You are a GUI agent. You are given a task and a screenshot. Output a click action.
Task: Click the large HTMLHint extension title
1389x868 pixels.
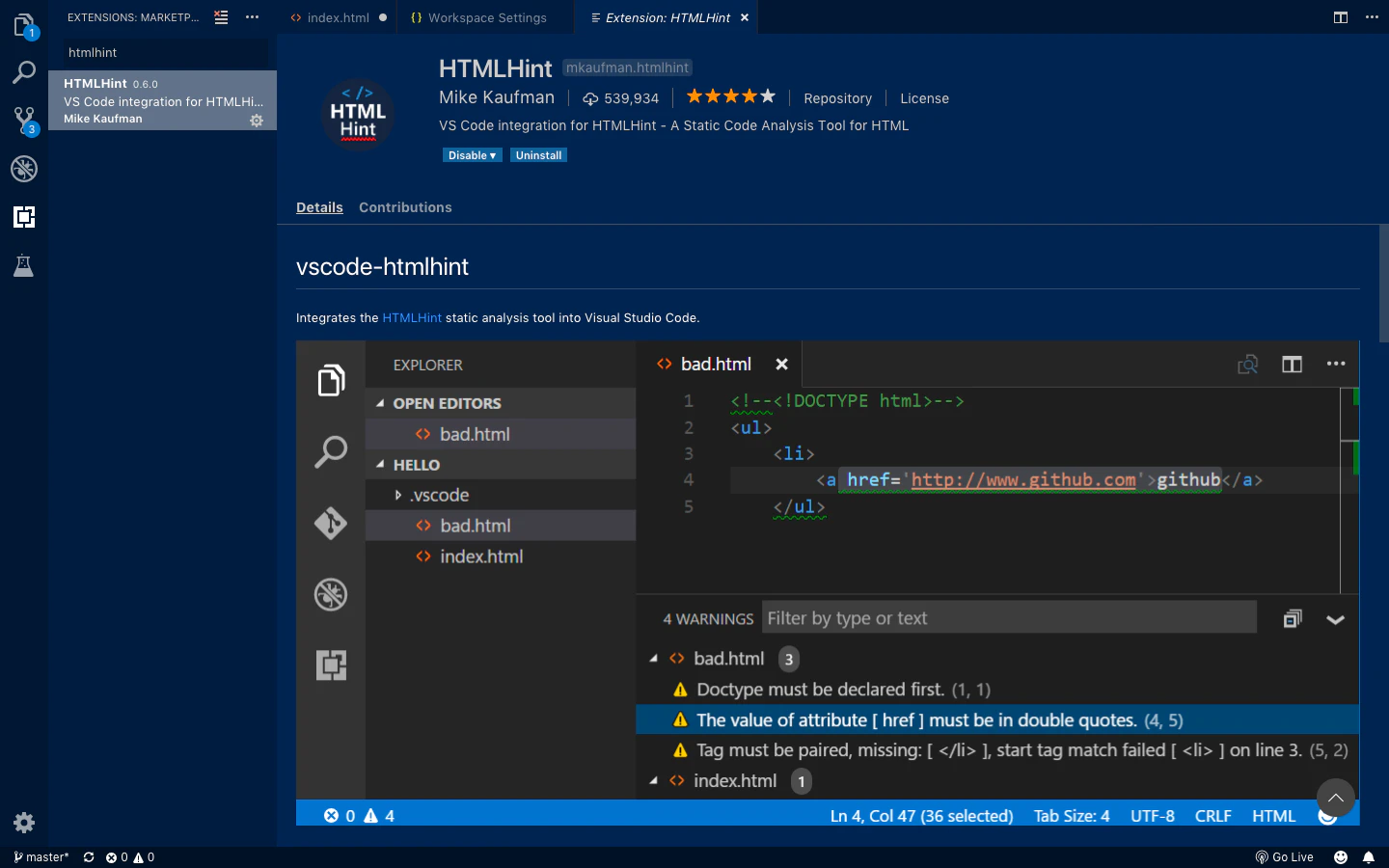(x=495, y=68)
